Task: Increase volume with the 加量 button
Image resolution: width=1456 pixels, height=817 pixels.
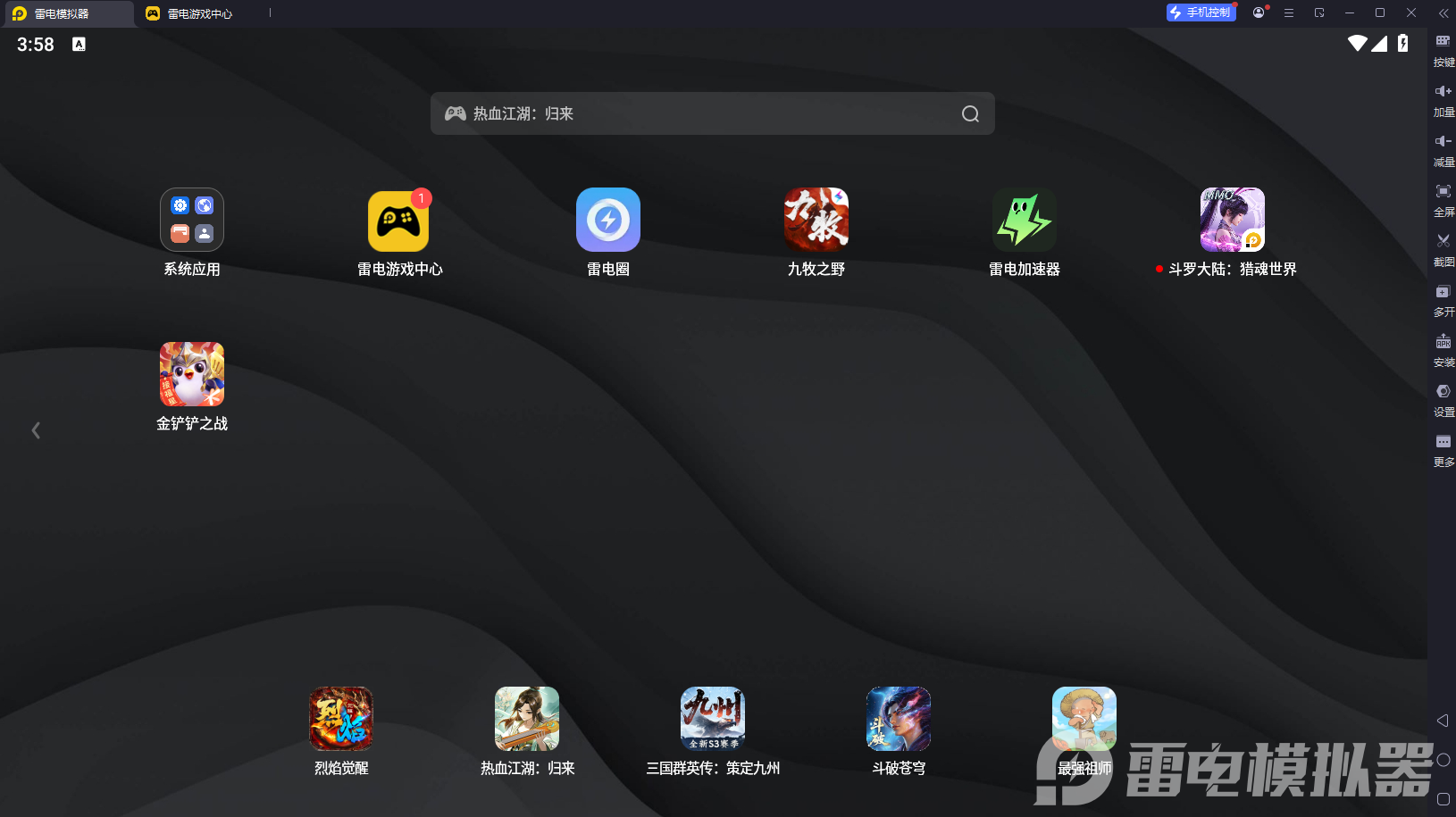Action: pos(1443,100)
